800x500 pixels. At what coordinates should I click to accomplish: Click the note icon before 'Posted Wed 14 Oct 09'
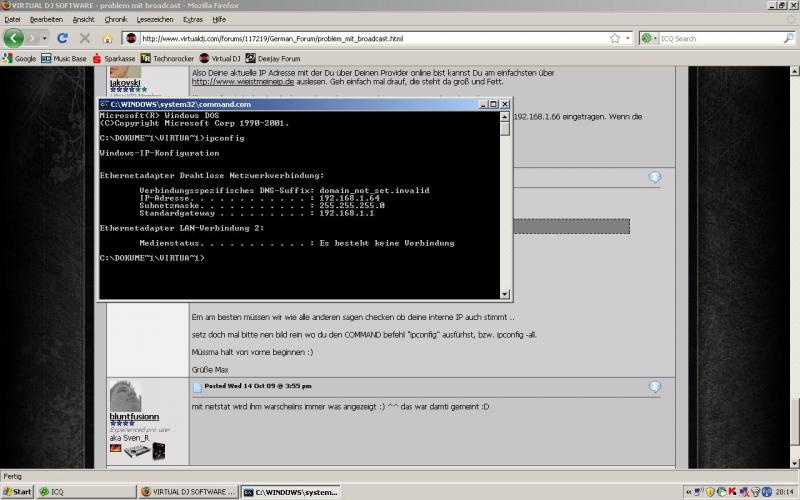(197, 388)
